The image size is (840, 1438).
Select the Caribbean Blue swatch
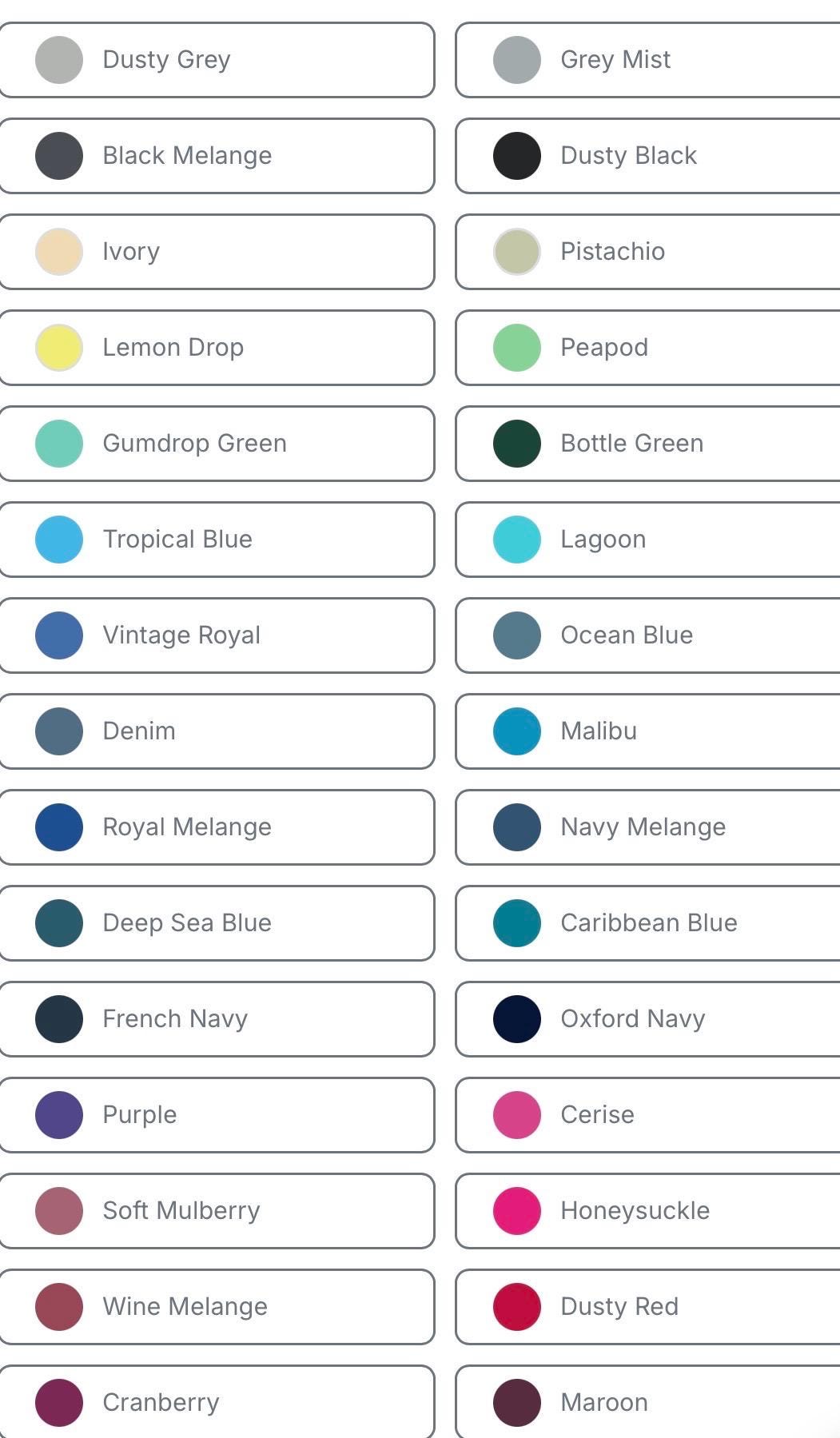pyautogui.click(x=517, y=923)
